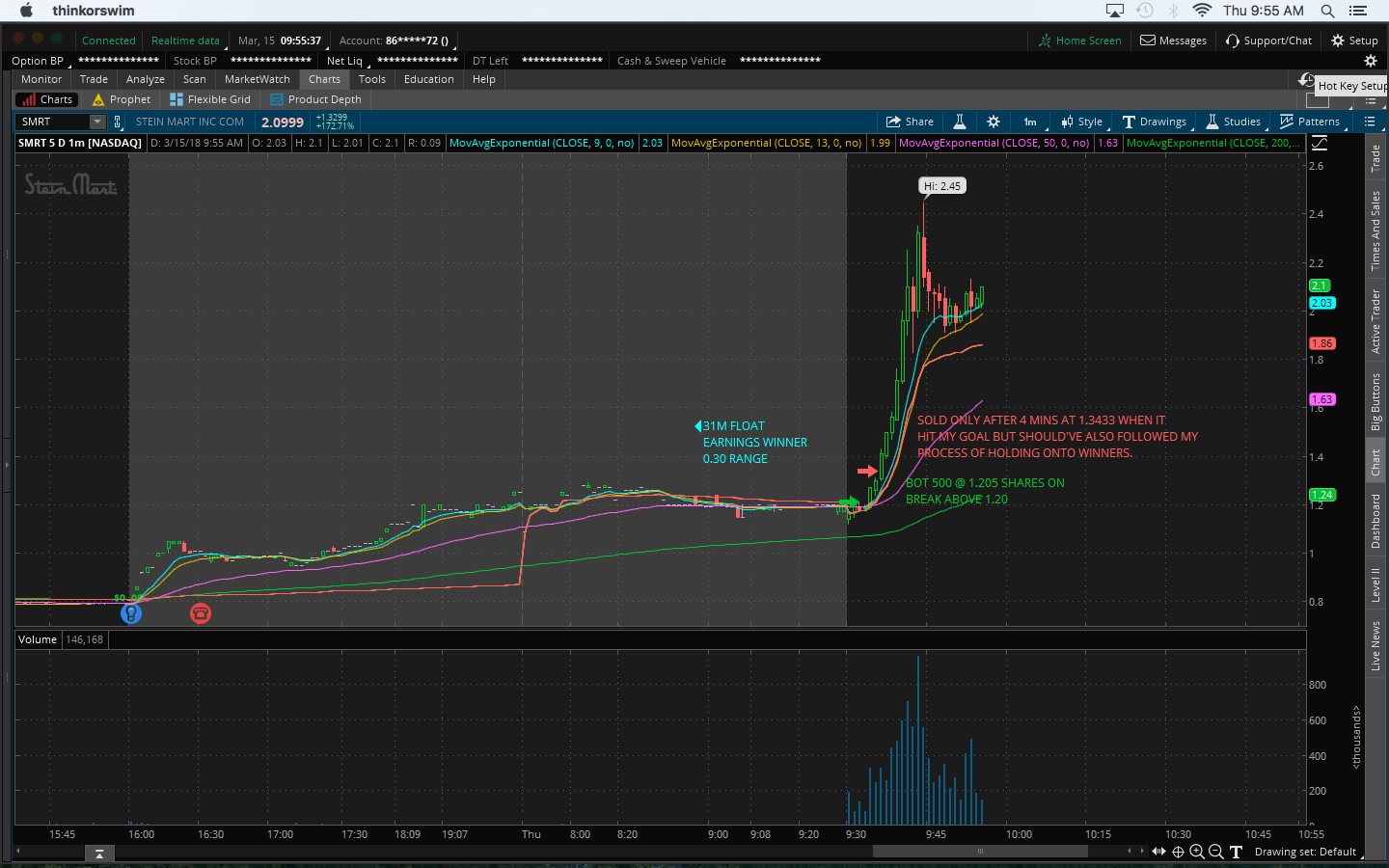Click the symbol link chain icon
The image size is (1389, 868).
coord(118,122)
